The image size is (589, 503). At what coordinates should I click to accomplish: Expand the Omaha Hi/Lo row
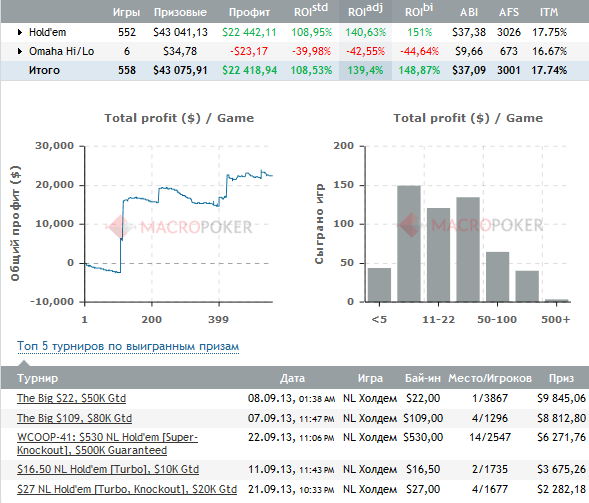(x=20, y=51)
